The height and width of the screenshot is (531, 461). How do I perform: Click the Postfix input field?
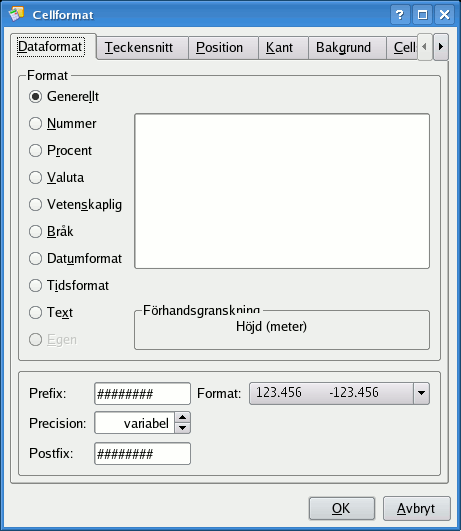click(142, 453)
